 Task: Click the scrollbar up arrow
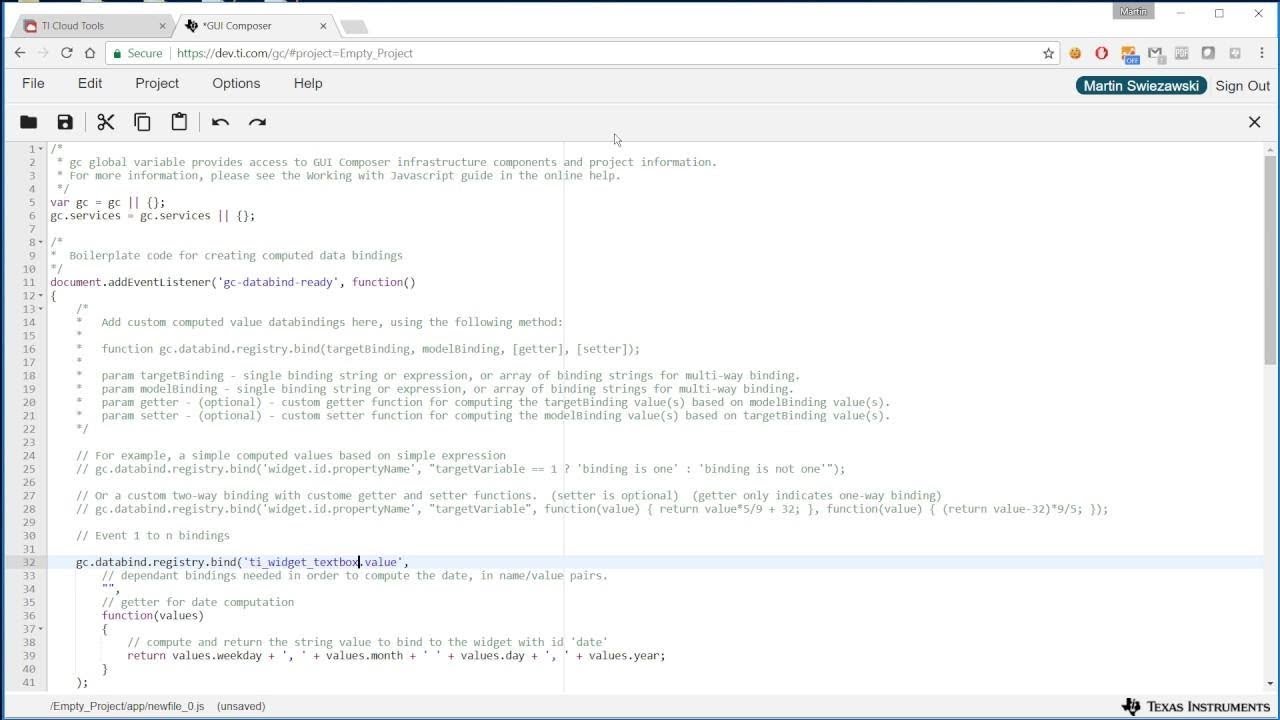[1270, 149]
